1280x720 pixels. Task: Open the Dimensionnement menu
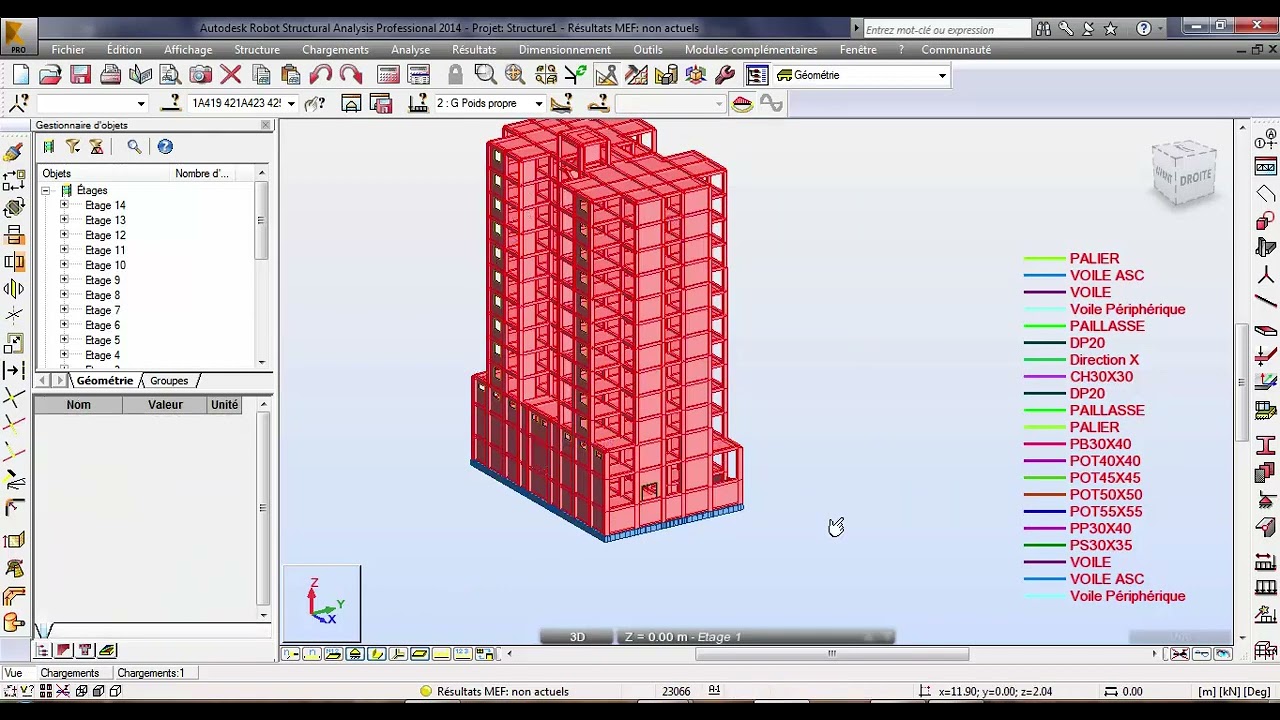[565, 49]
